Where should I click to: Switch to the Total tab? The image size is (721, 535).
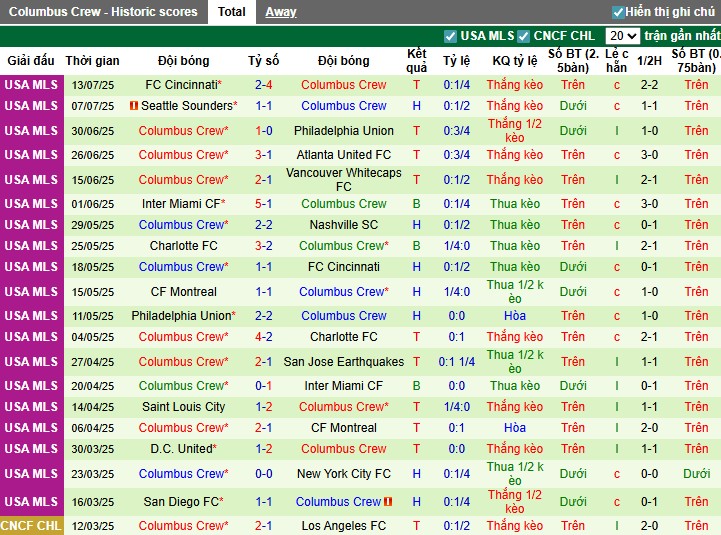[231, 12]
